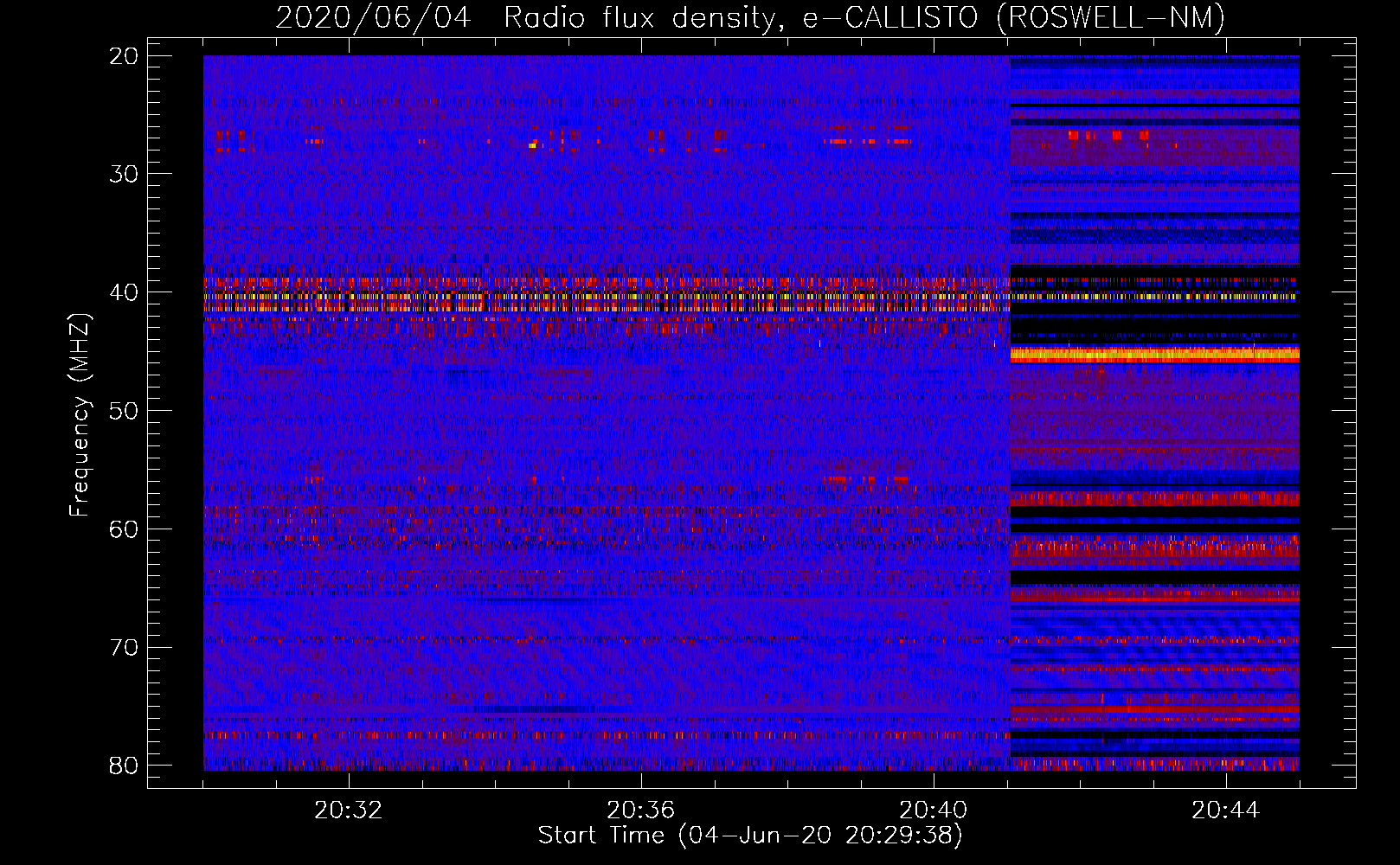Click the plot title 2020/06/04 Radio flux density
Viewport: 1400px width, 865px height.
click(750, 17)
